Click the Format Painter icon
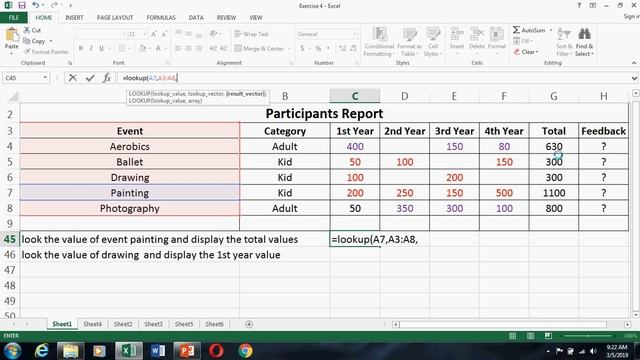The height and width of the screenshot is (360, 640). coord(27,52)
